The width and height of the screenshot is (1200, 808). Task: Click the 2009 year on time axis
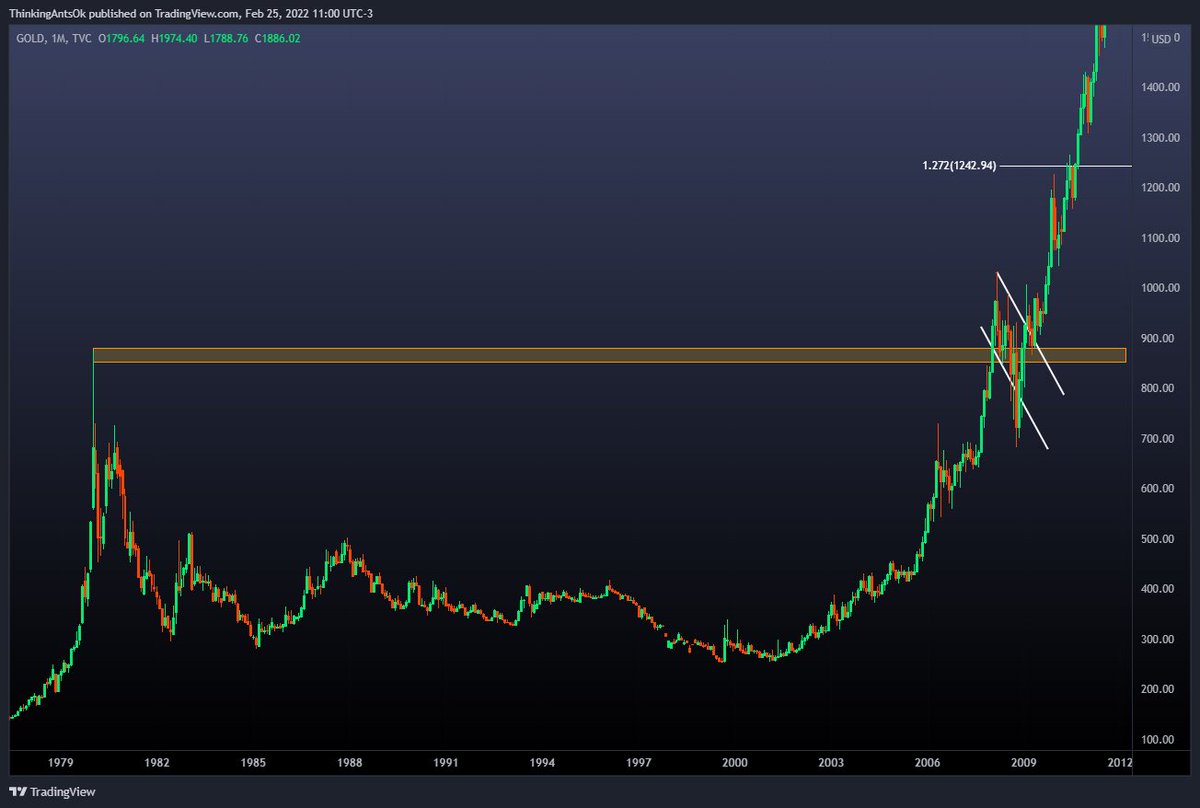(x=1024, y=762)
